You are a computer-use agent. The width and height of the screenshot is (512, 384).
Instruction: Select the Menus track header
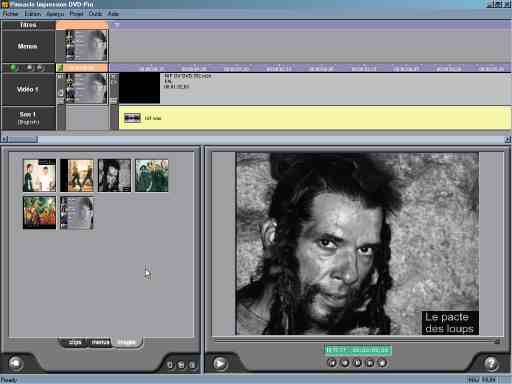click(x=28, y=46)
